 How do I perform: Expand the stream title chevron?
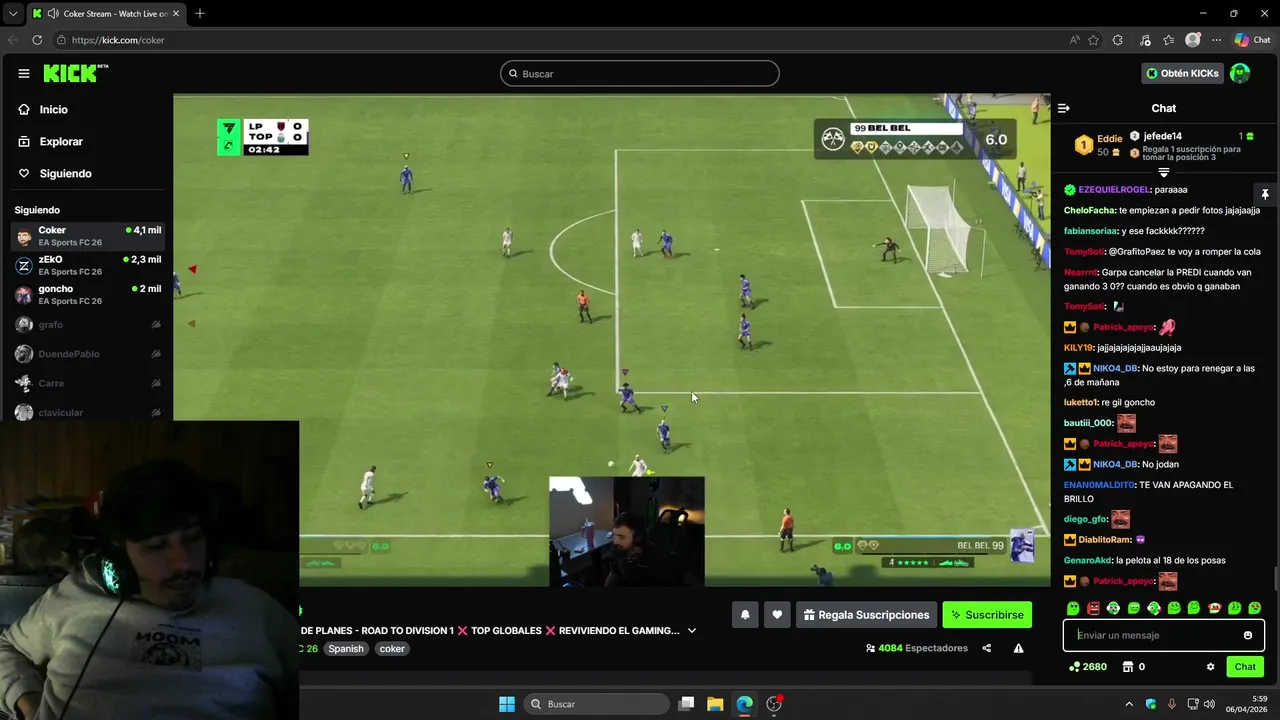click(692, 631)
